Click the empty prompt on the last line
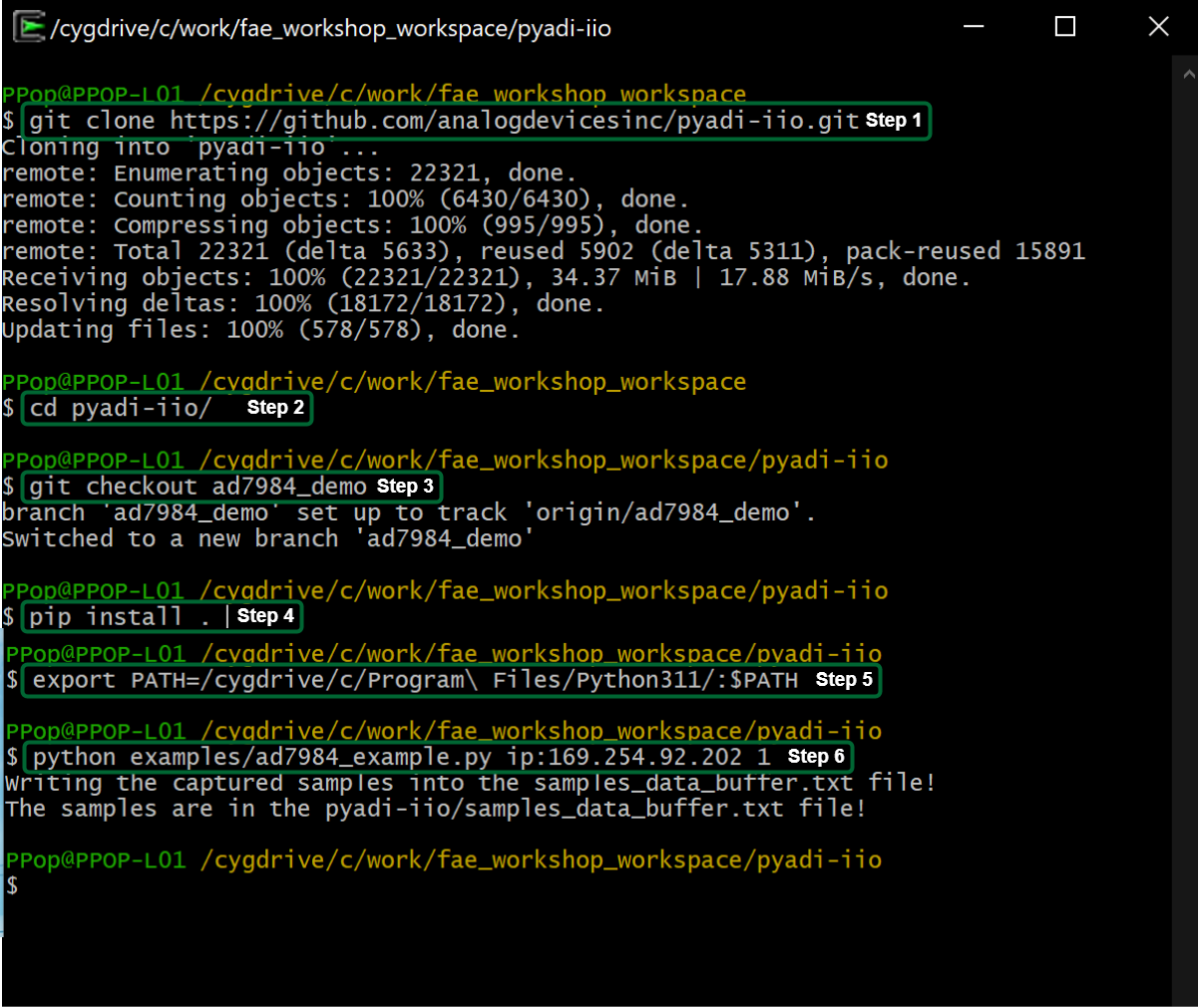The image size is (1200, 1008). [x=12, y=885]
